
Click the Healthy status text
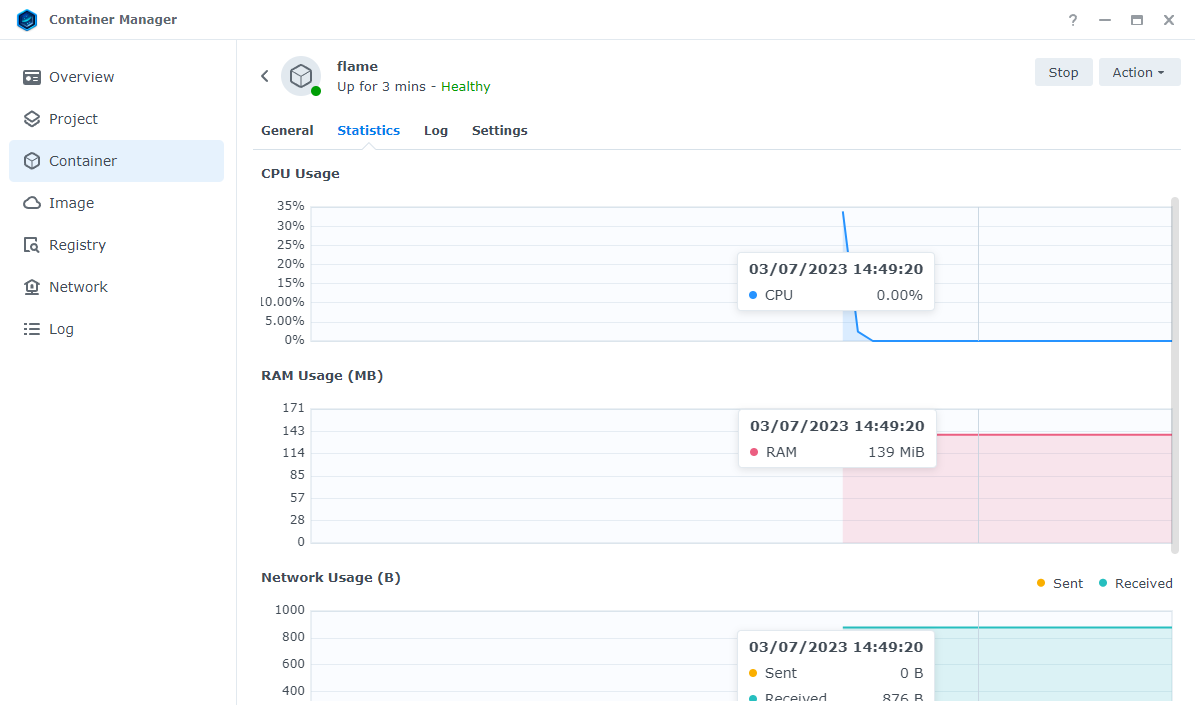click(x=466, y=87)
